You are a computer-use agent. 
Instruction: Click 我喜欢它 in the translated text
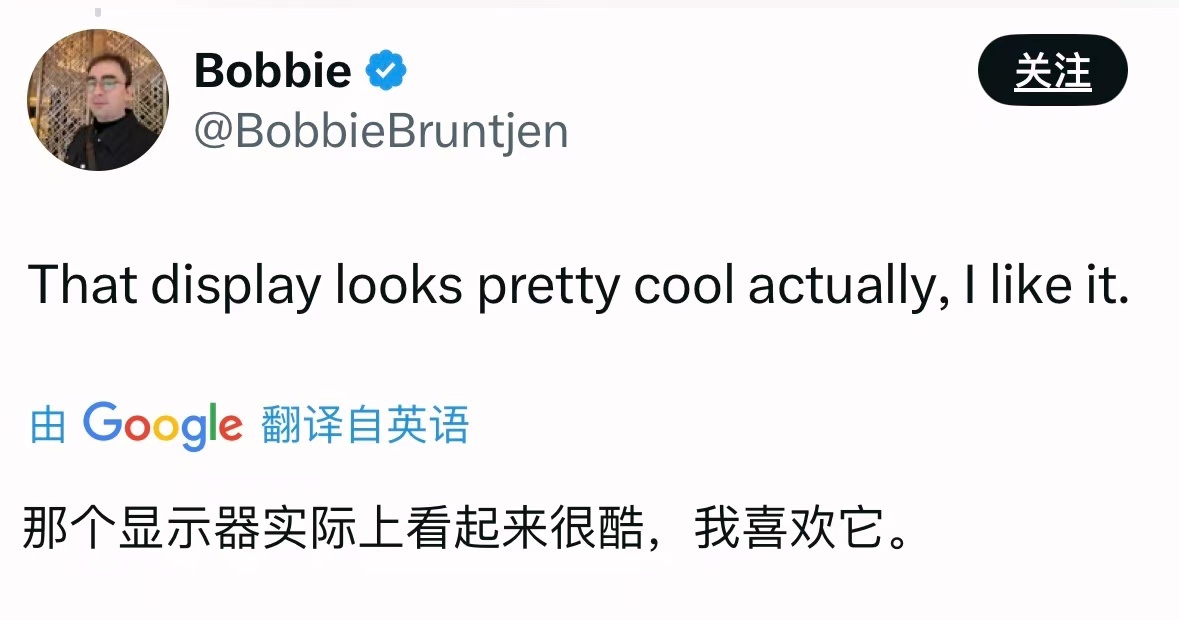pos(790,528)
